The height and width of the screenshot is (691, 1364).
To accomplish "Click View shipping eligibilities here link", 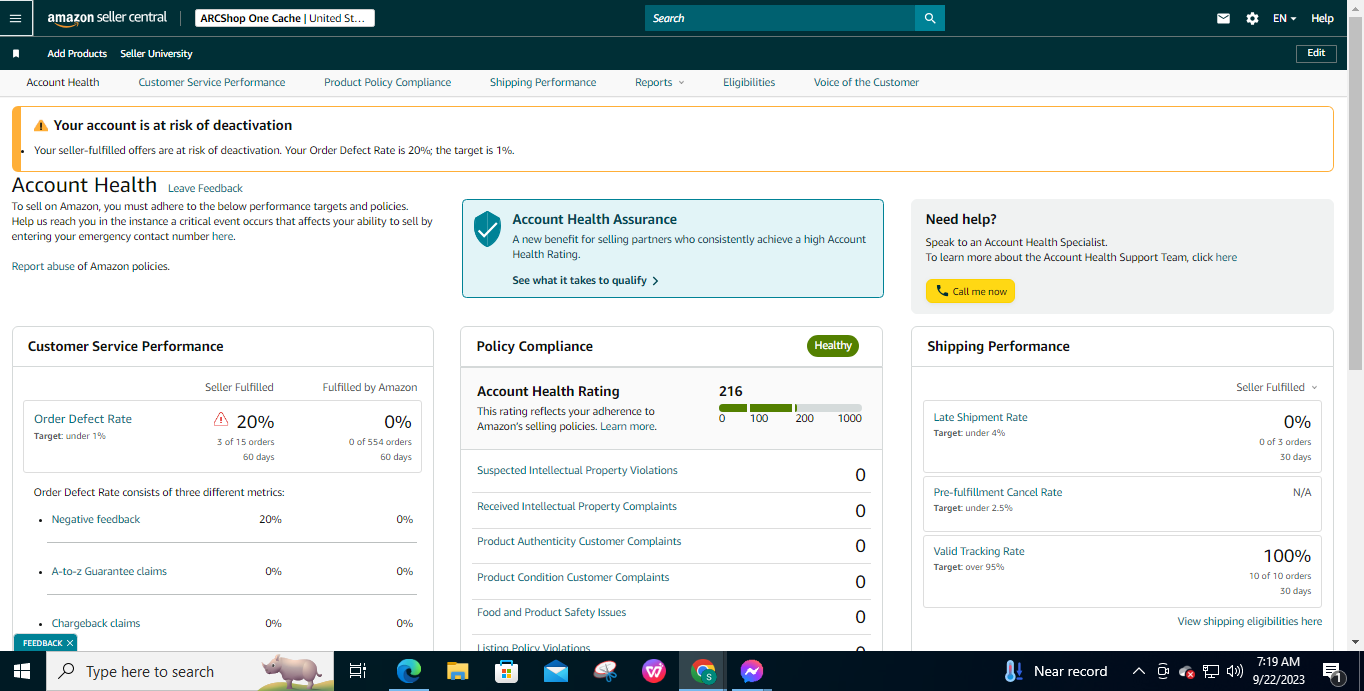I will (x=1250, y=621).
